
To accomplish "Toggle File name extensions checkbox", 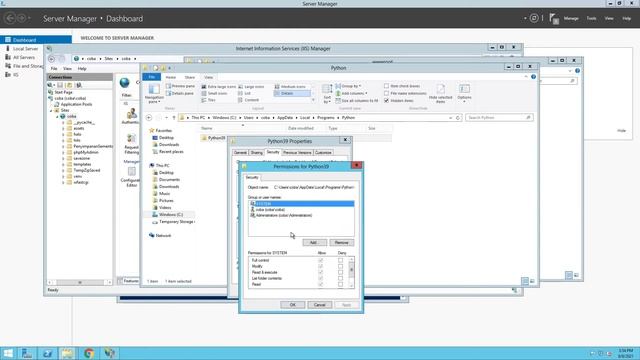I will (x=387, y=93).
